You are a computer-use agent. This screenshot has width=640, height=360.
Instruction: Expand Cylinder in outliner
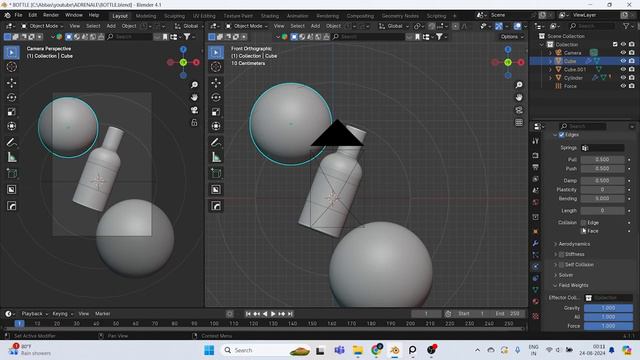[x=550, y=78]
